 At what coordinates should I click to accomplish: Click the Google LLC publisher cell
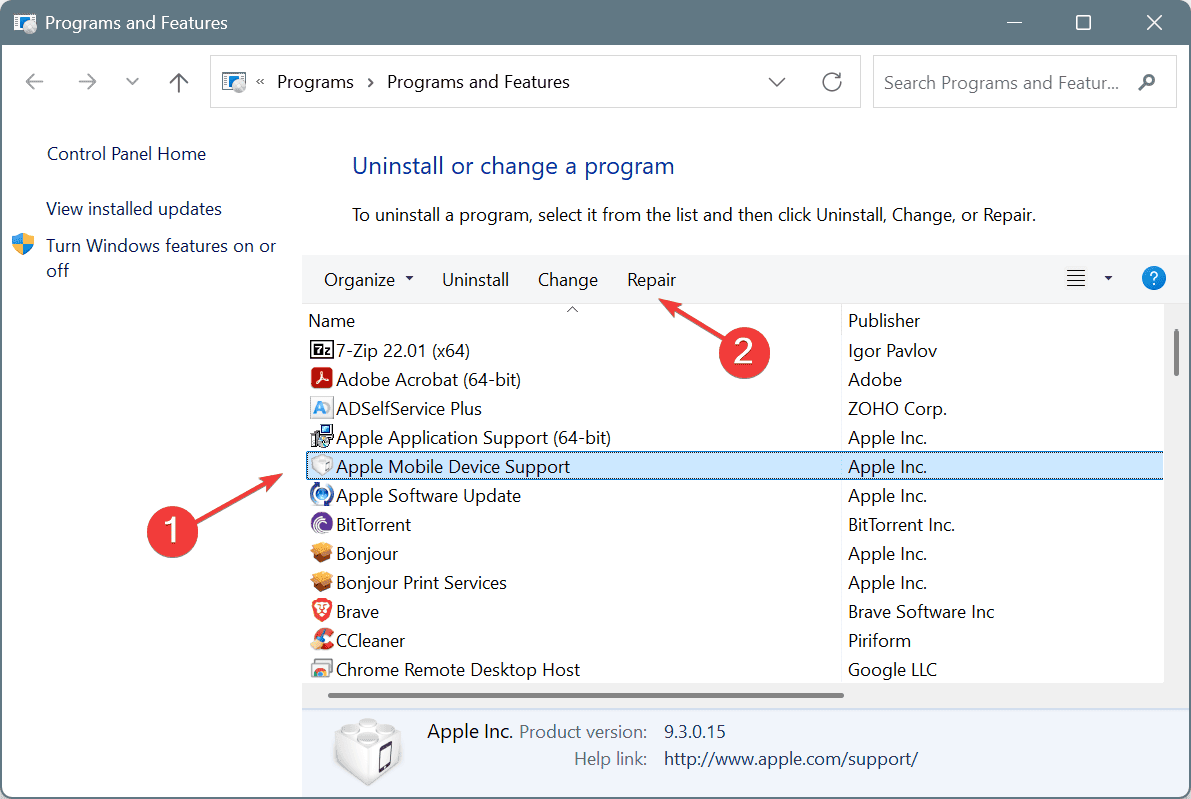[x=892, y=669]
